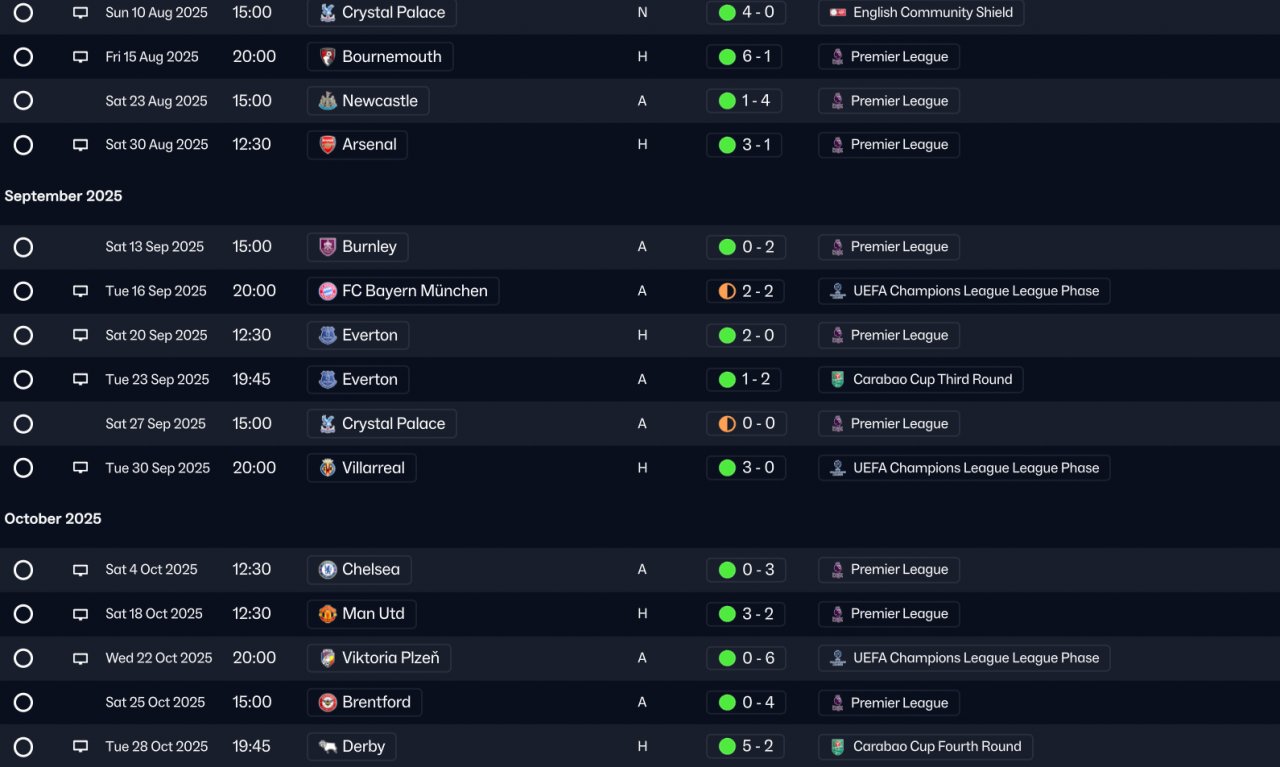Screen dimensions: 1280x767
Task: Open the 0 - 6 result against Viktoria Plzeň
Action: pos(745,658)
